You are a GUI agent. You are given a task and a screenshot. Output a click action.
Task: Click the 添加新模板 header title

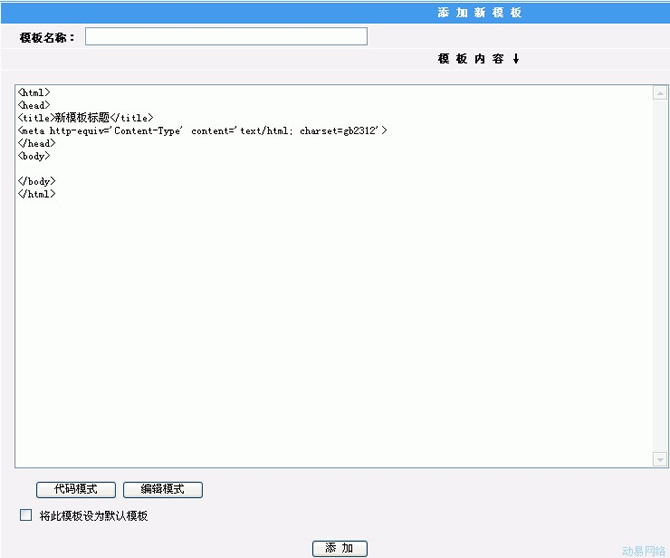(479, 13)
